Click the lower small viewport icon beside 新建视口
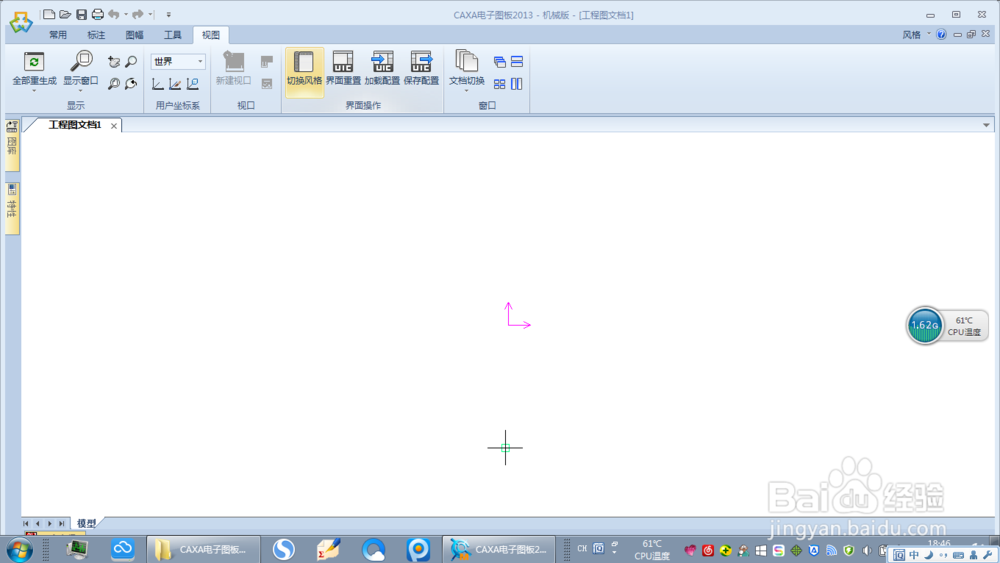 coord(267,84)
